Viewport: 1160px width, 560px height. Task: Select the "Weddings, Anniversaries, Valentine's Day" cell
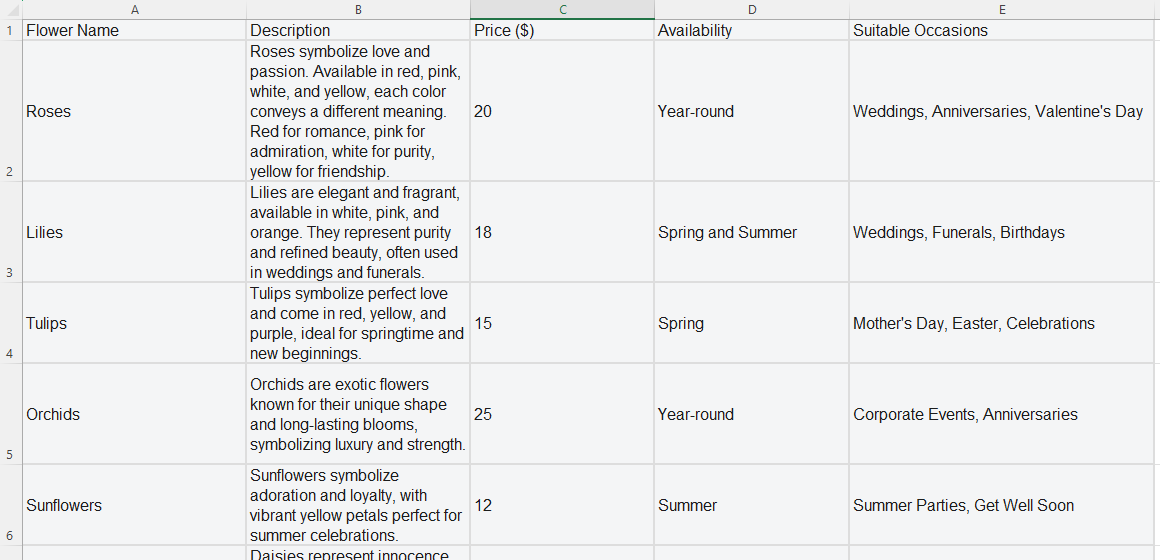click(1001, 111)
